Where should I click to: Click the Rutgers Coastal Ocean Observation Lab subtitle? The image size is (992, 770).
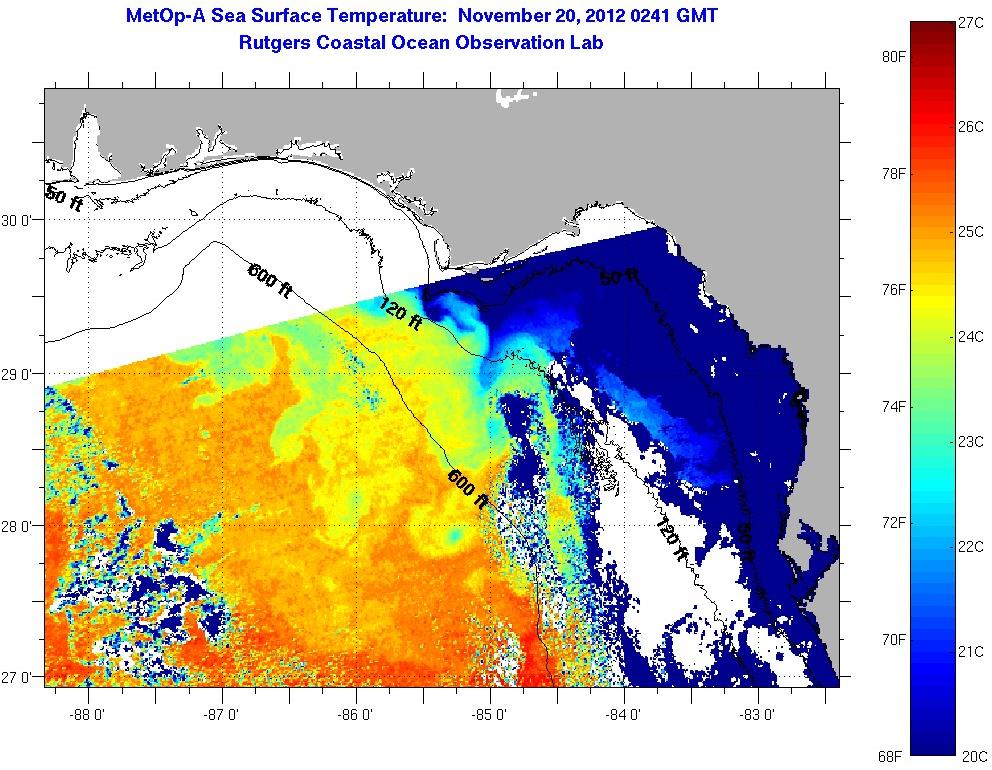[421, 43]
